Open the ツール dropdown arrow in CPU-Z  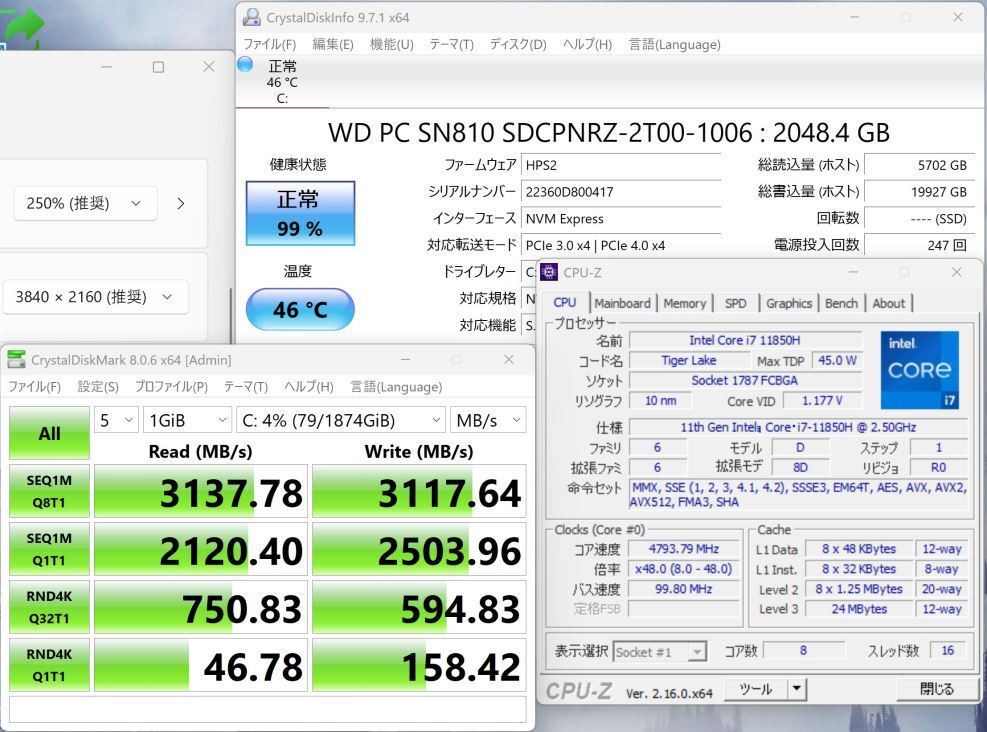click(797, 689)
